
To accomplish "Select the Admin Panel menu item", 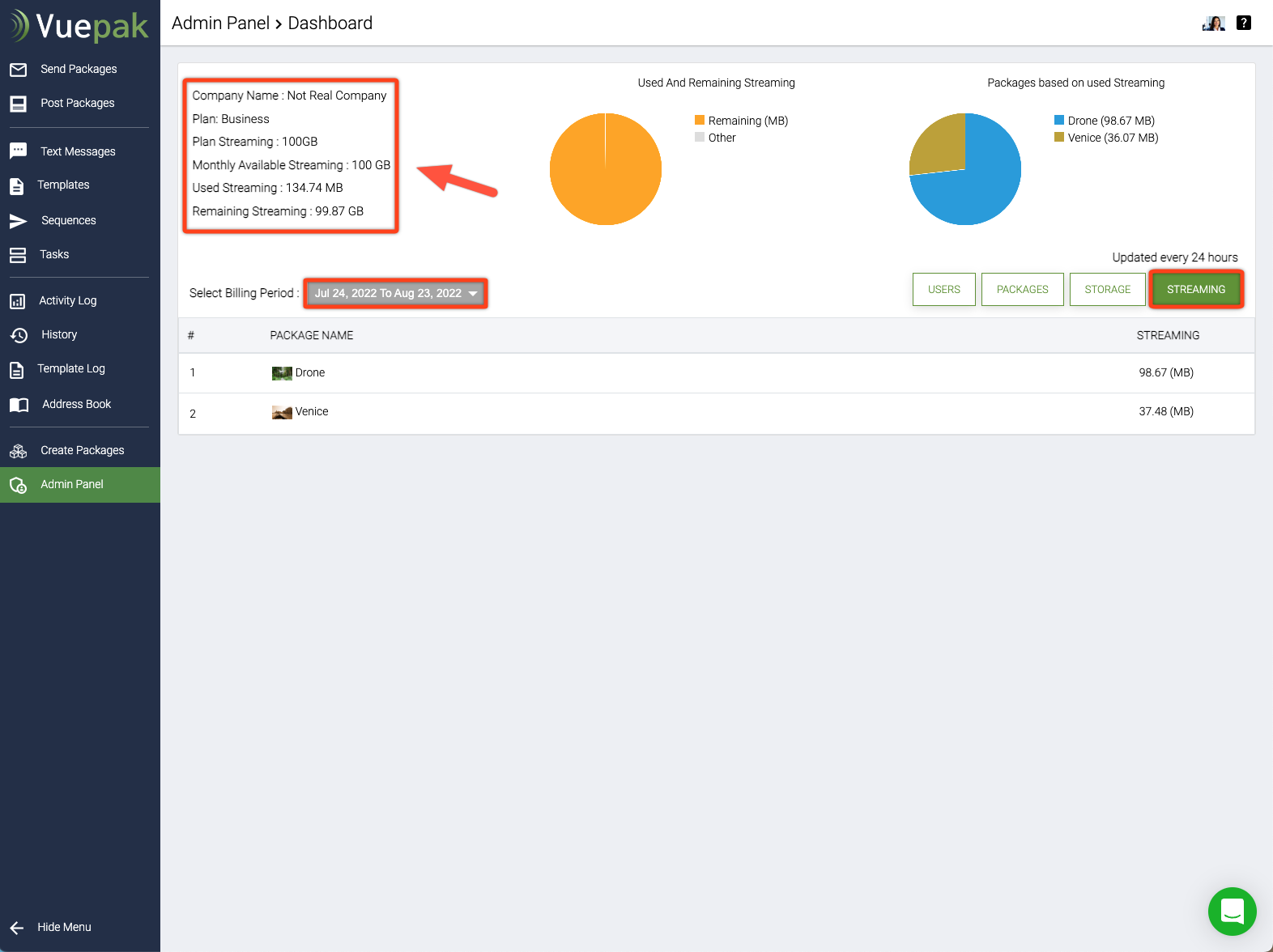I will [80, 485].
